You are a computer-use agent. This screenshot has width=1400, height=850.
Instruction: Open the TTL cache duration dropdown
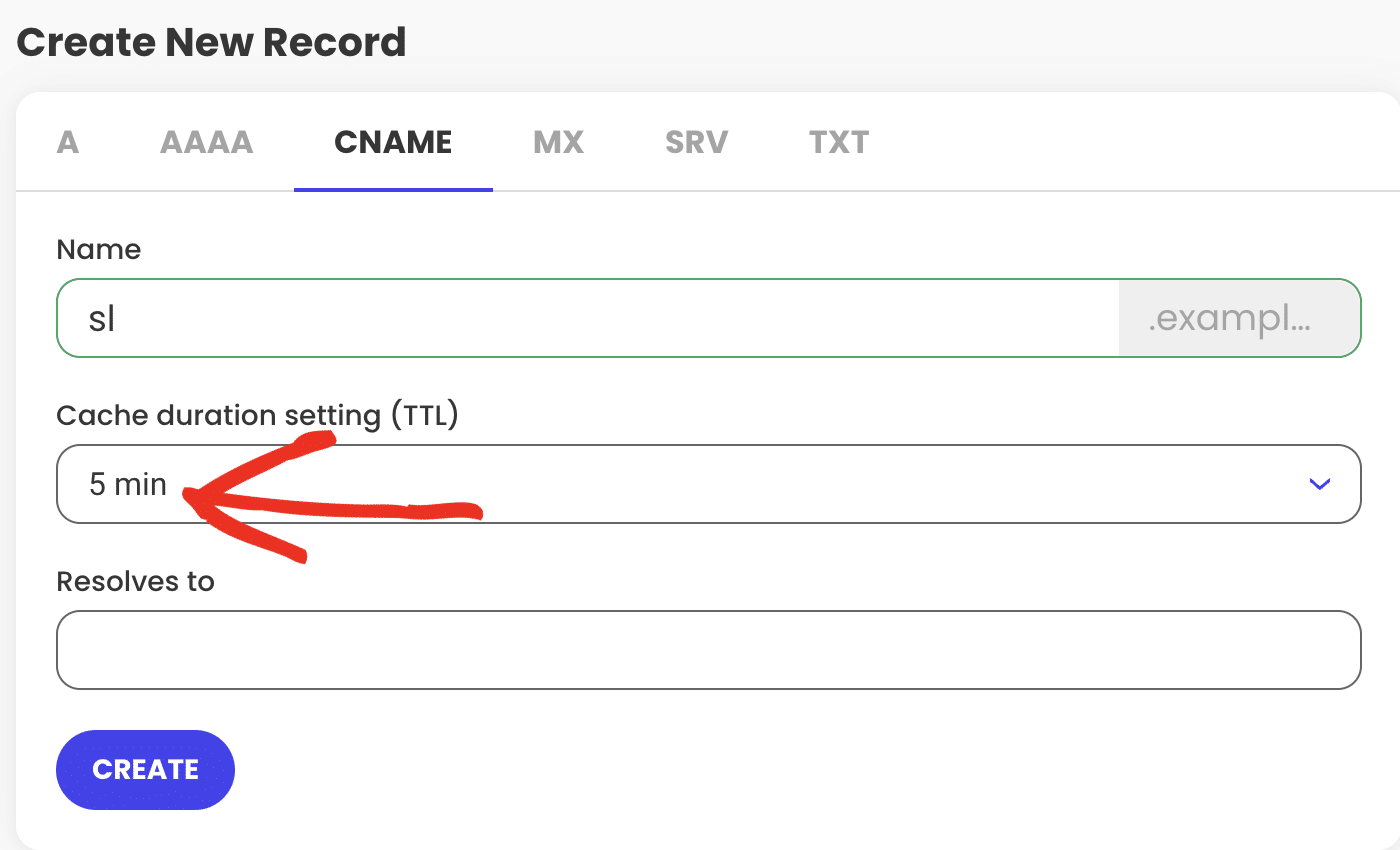[x=708, y=484]
